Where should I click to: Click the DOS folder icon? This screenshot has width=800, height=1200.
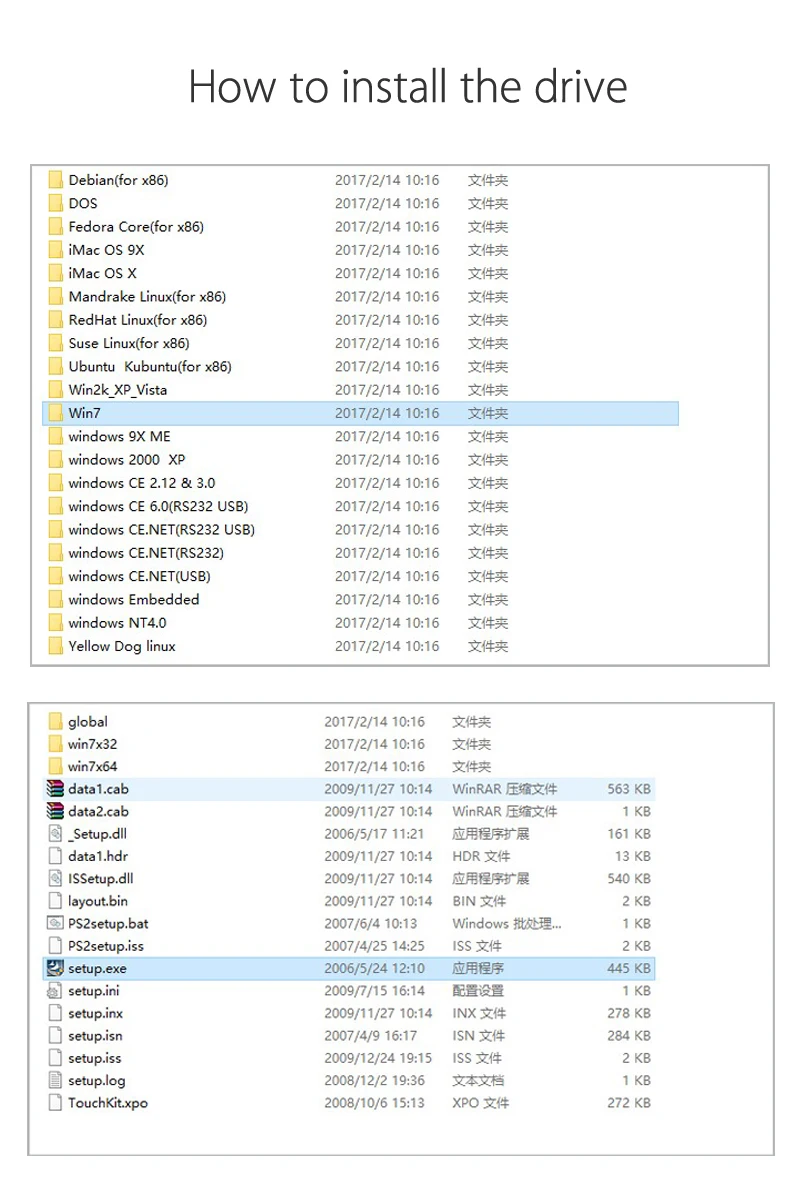pyautogui.click(x=55, y=203)
